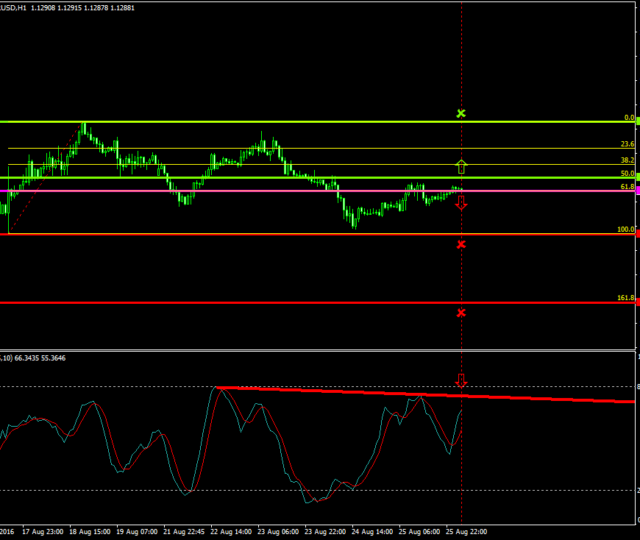Click the red X below the 100.0 line
The height and width of the screenshot is (540, 640).
461,244
